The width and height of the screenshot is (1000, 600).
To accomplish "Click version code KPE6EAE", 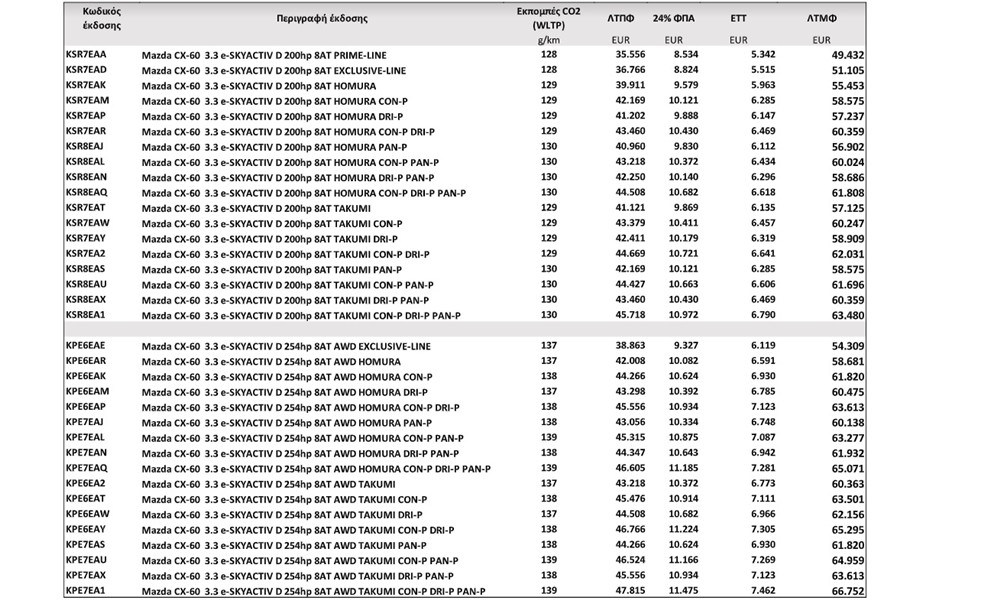I will coord(85,344).
